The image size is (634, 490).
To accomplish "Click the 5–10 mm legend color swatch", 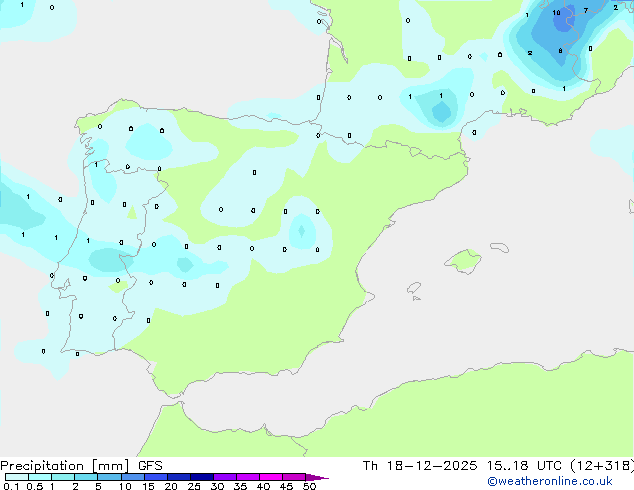I will 109,477.
